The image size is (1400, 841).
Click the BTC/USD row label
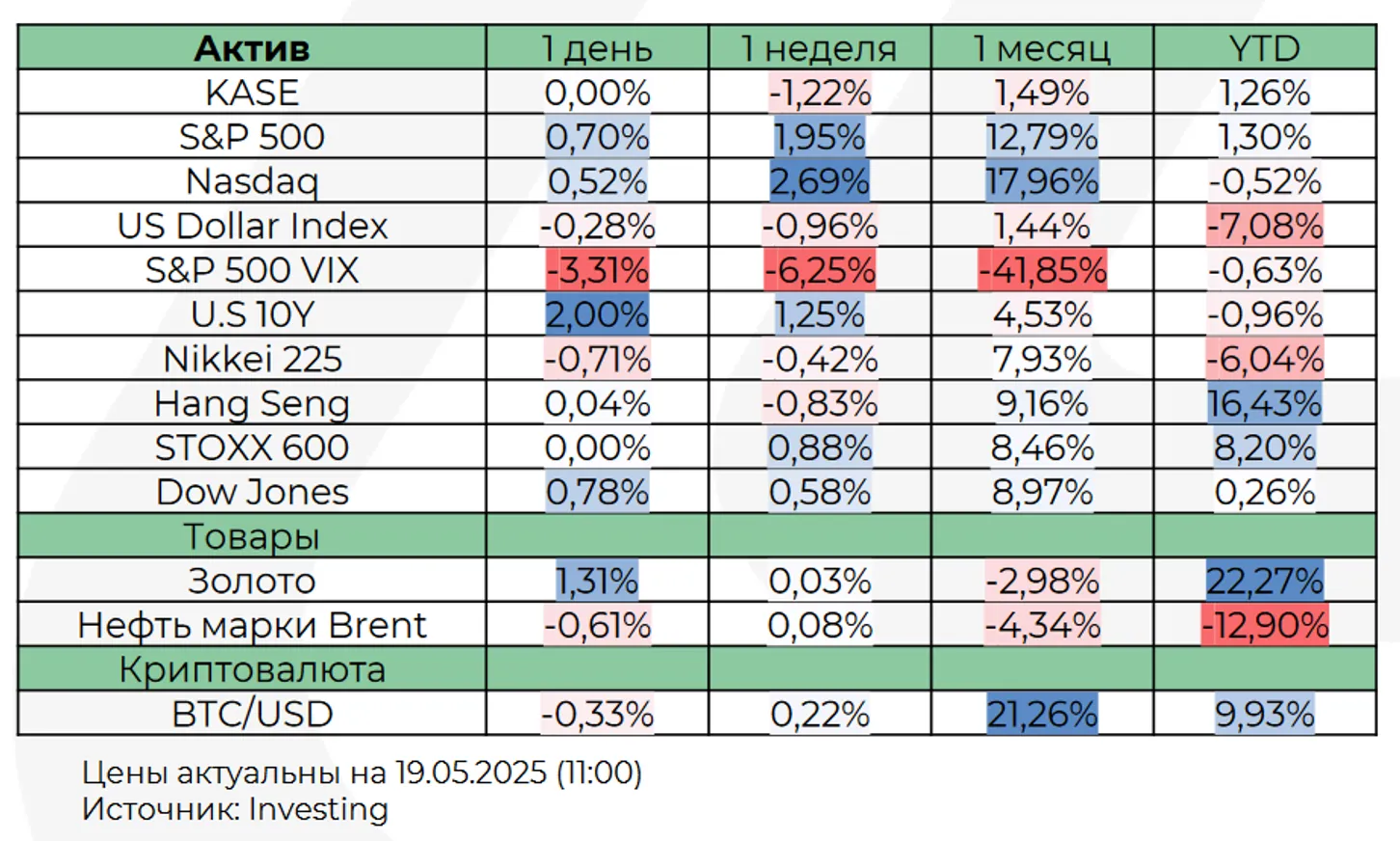click(252, 714)
